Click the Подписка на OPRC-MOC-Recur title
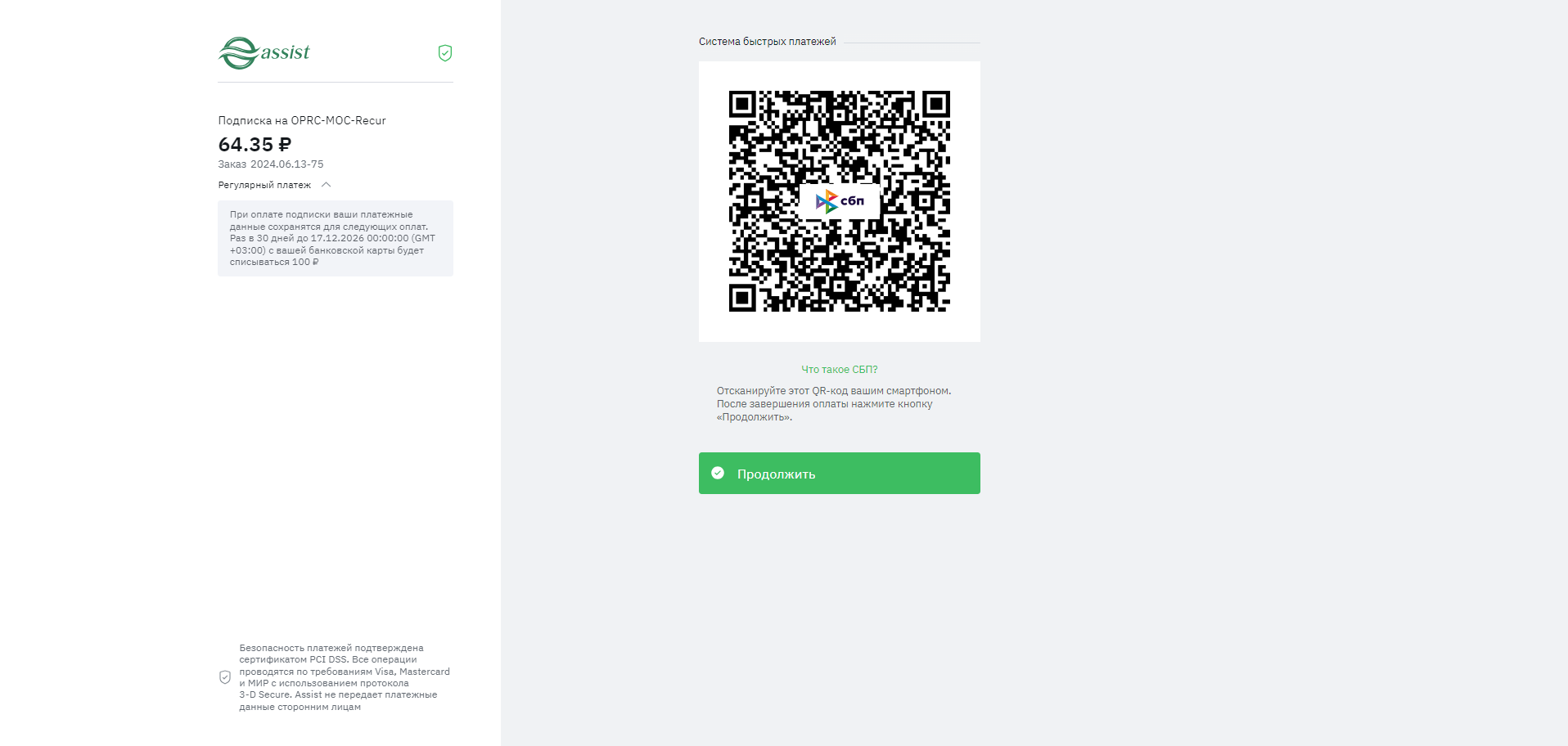This screenshot has width=1568, height=746. click(302, 120)
